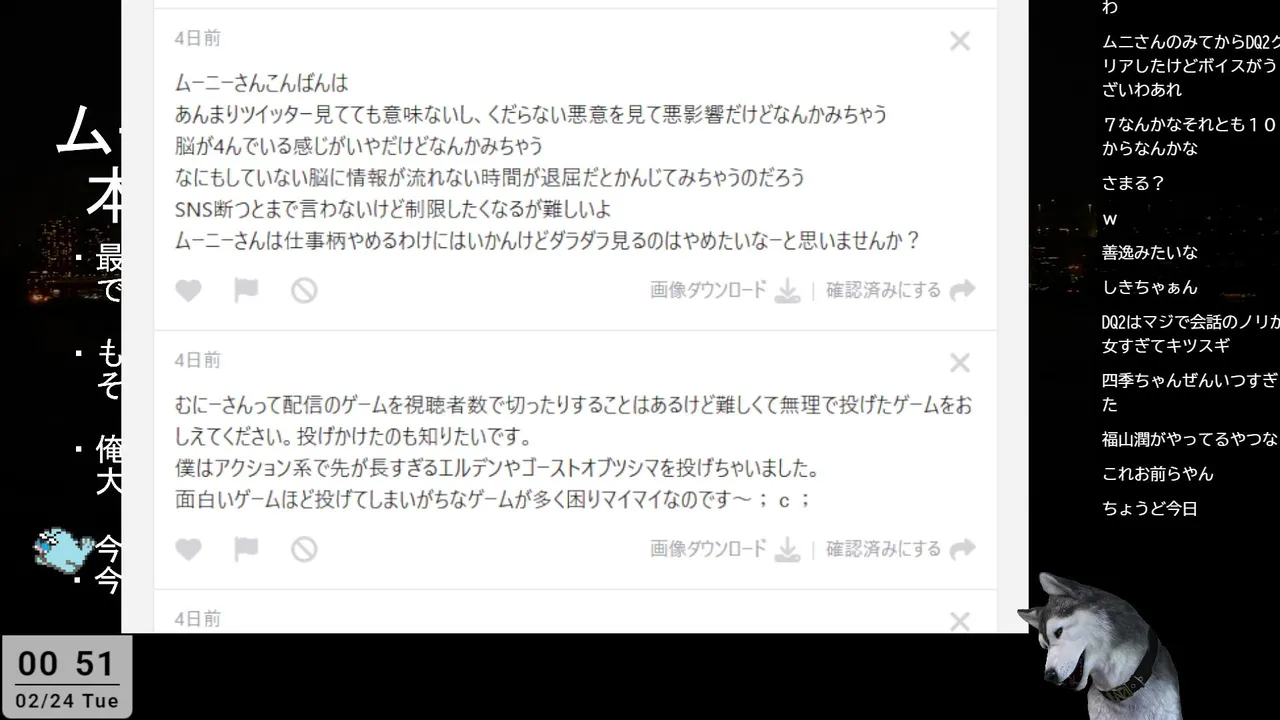Click the pixel whale icon
Screen dimensions: 1280x720
63,549
